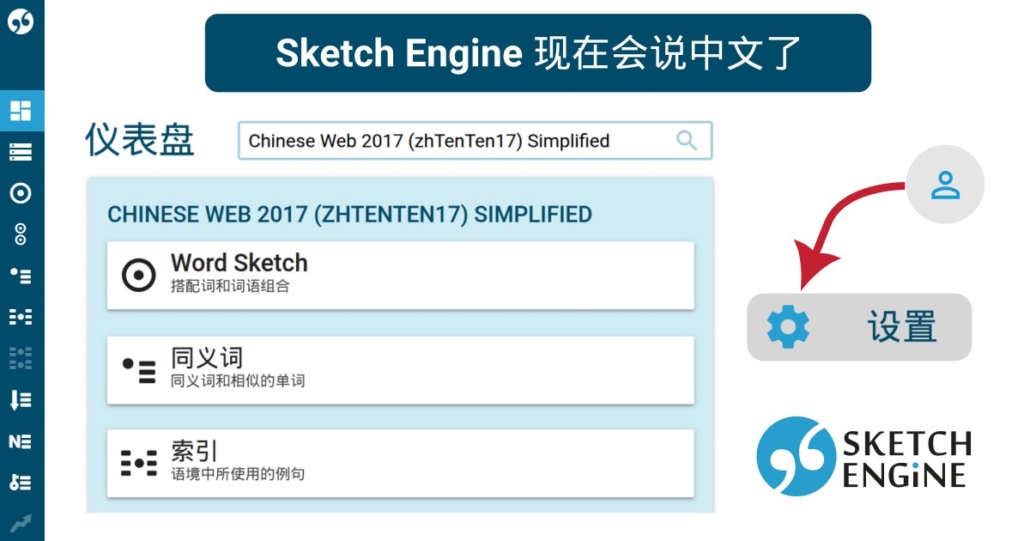Viewport: 1030px width, 541px height.
Task: Open the Concordance icon in the sidebar
Action: click(20, 317)
